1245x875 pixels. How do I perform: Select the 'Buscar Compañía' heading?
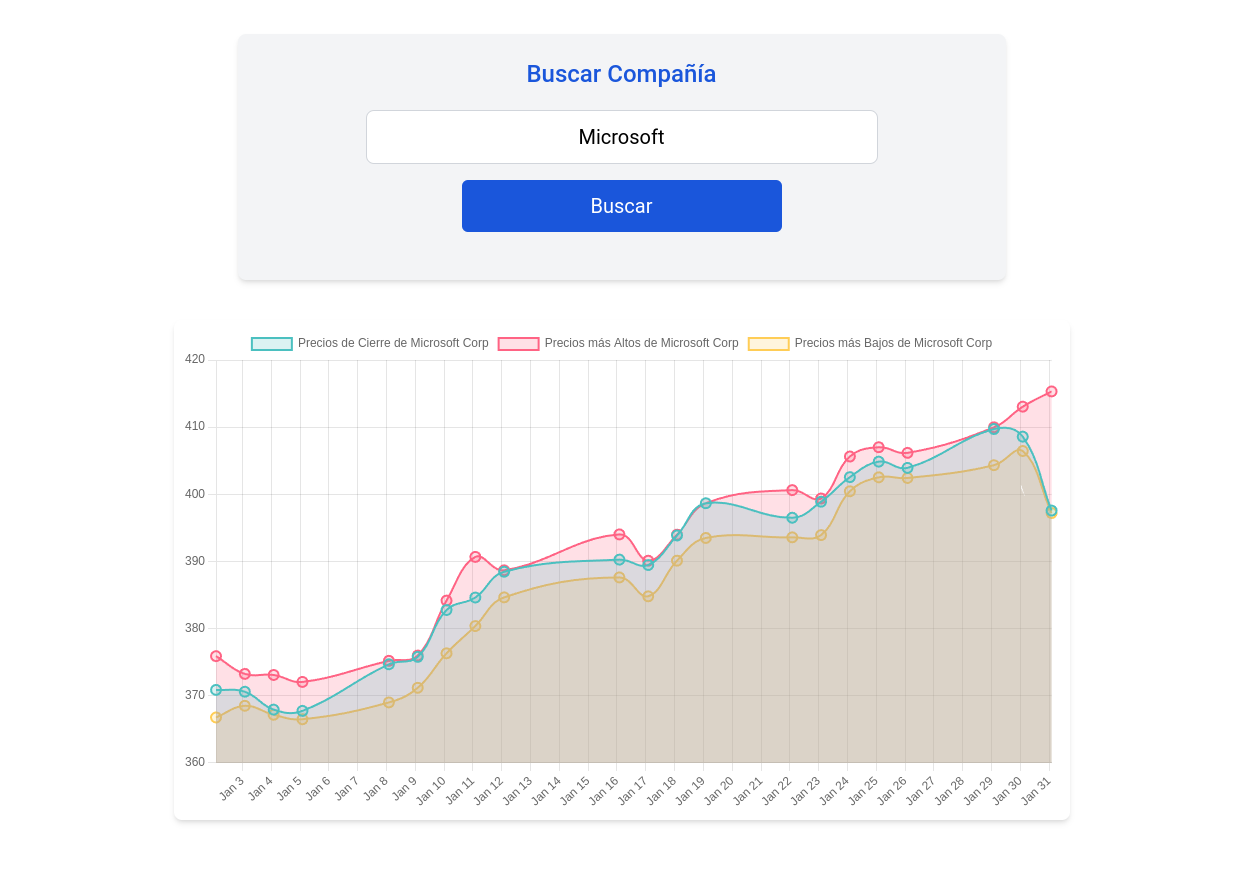[x=621, y=73]
